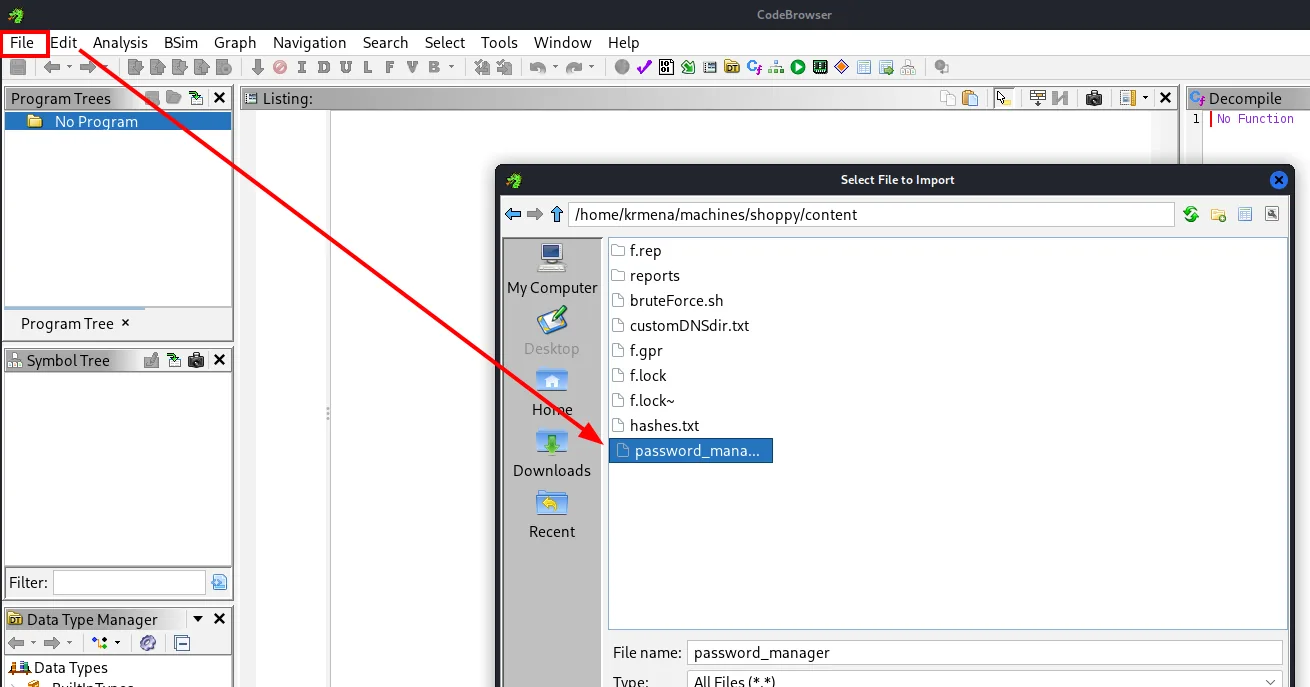This screenshot has width=1310, height=687.
Task: Go up one directory level in dialog
Action: coord(557,214)
